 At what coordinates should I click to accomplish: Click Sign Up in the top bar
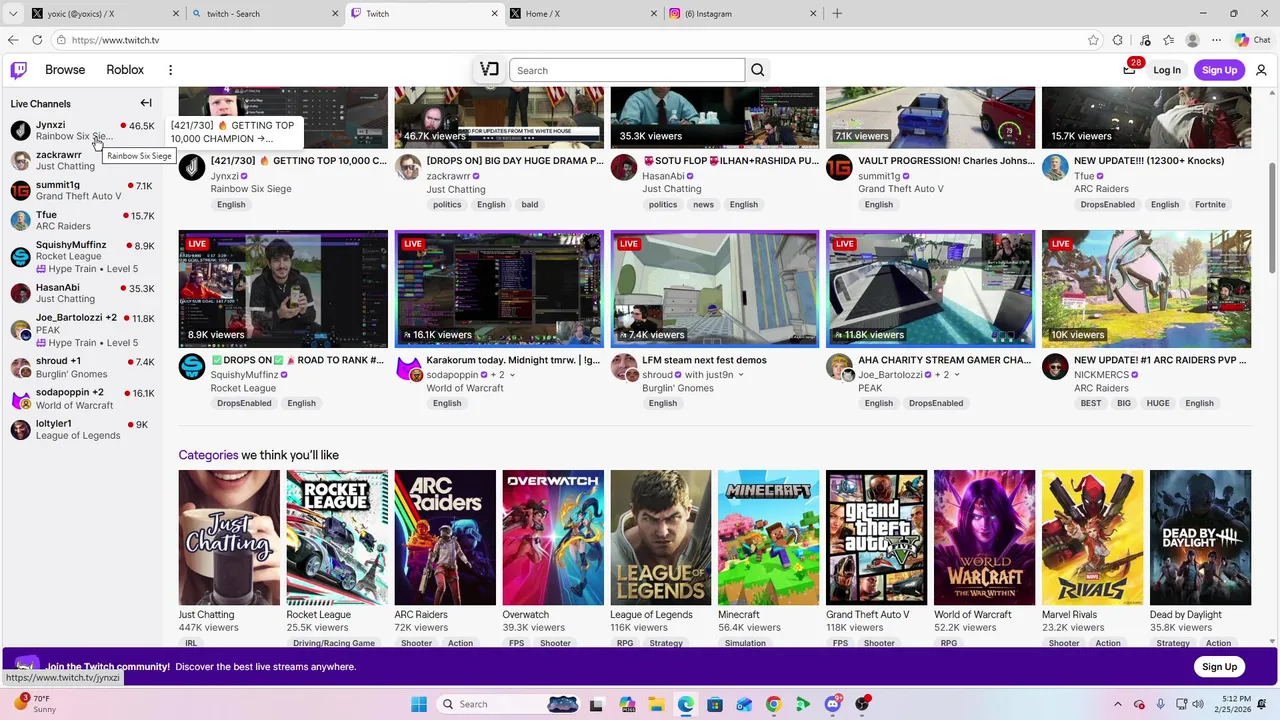pyautogui.click(x=1219, y=70)
